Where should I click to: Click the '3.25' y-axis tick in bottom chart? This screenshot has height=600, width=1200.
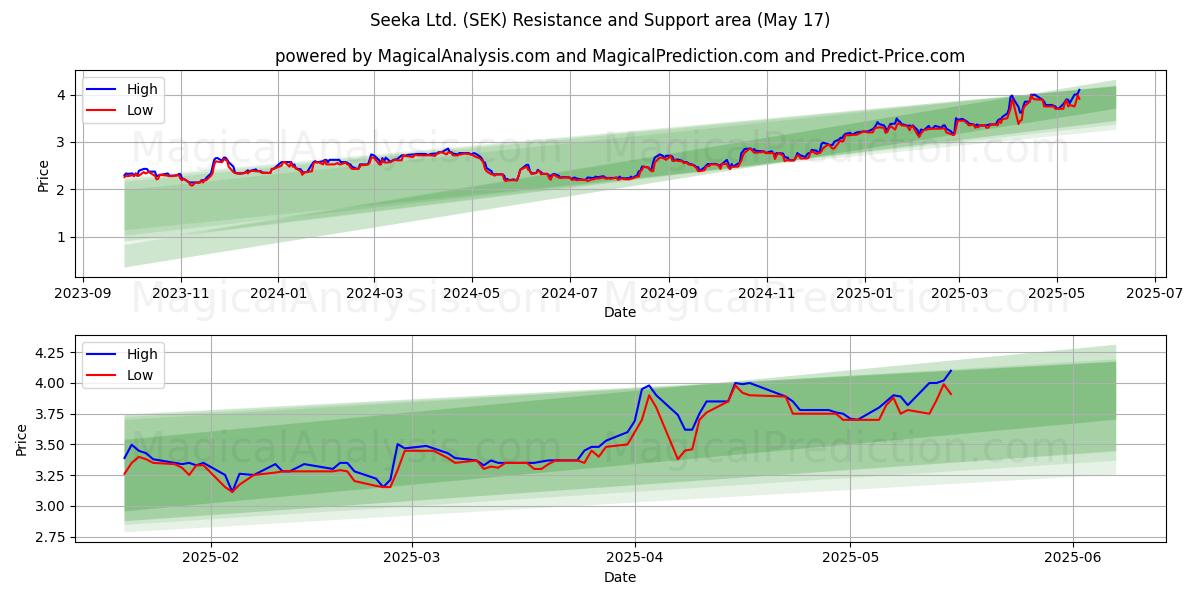[x=50, y=476]
